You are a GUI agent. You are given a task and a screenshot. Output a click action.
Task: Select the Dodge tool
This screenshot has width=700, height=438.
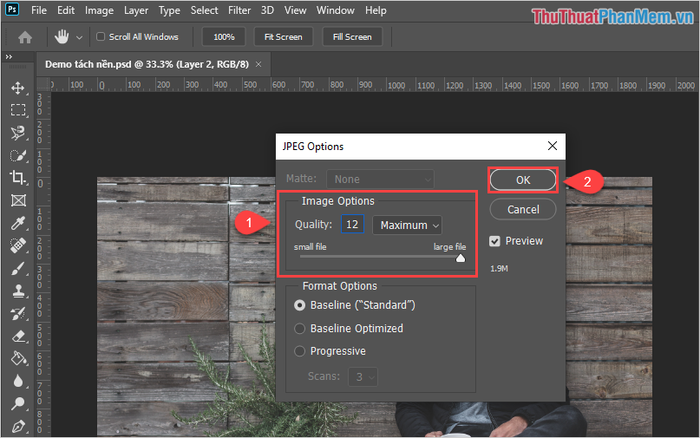coord(18,404)
